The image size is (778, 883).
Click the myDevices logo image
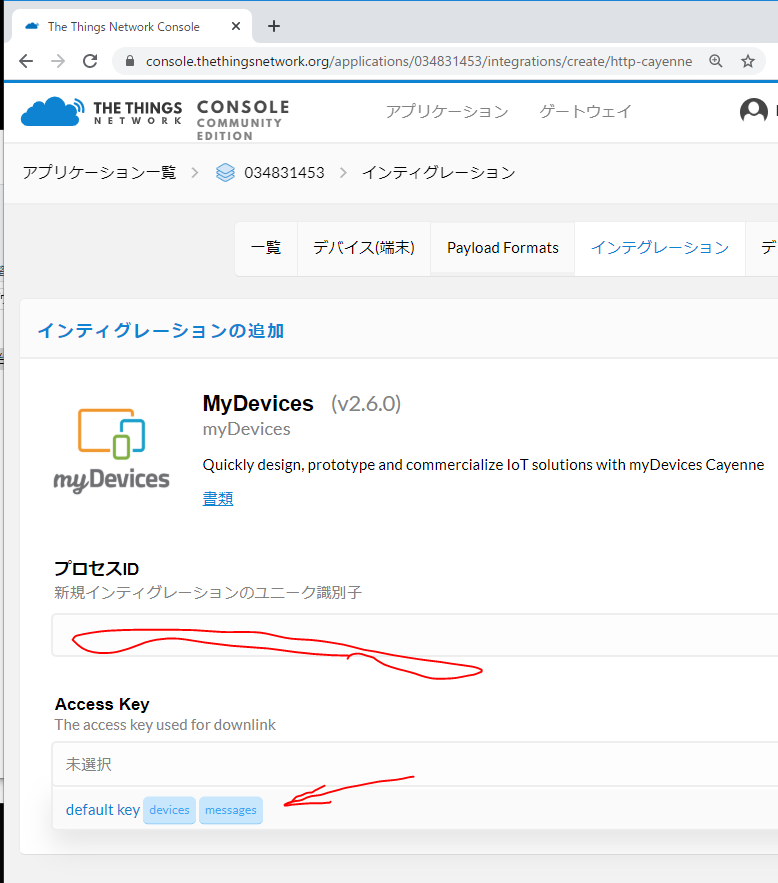[111, 451]
